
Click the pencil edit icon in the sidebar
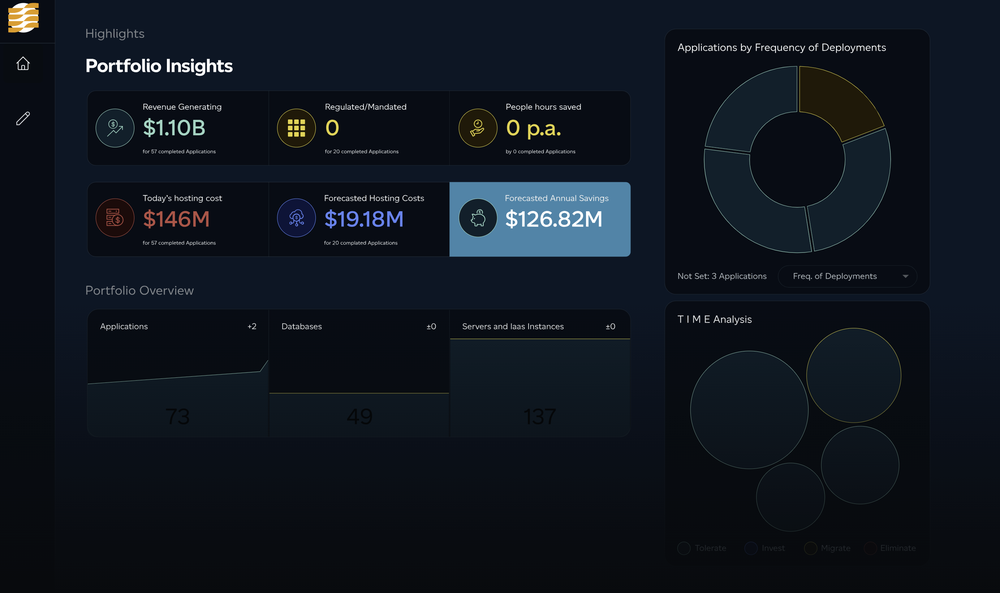tap(23, 119)
